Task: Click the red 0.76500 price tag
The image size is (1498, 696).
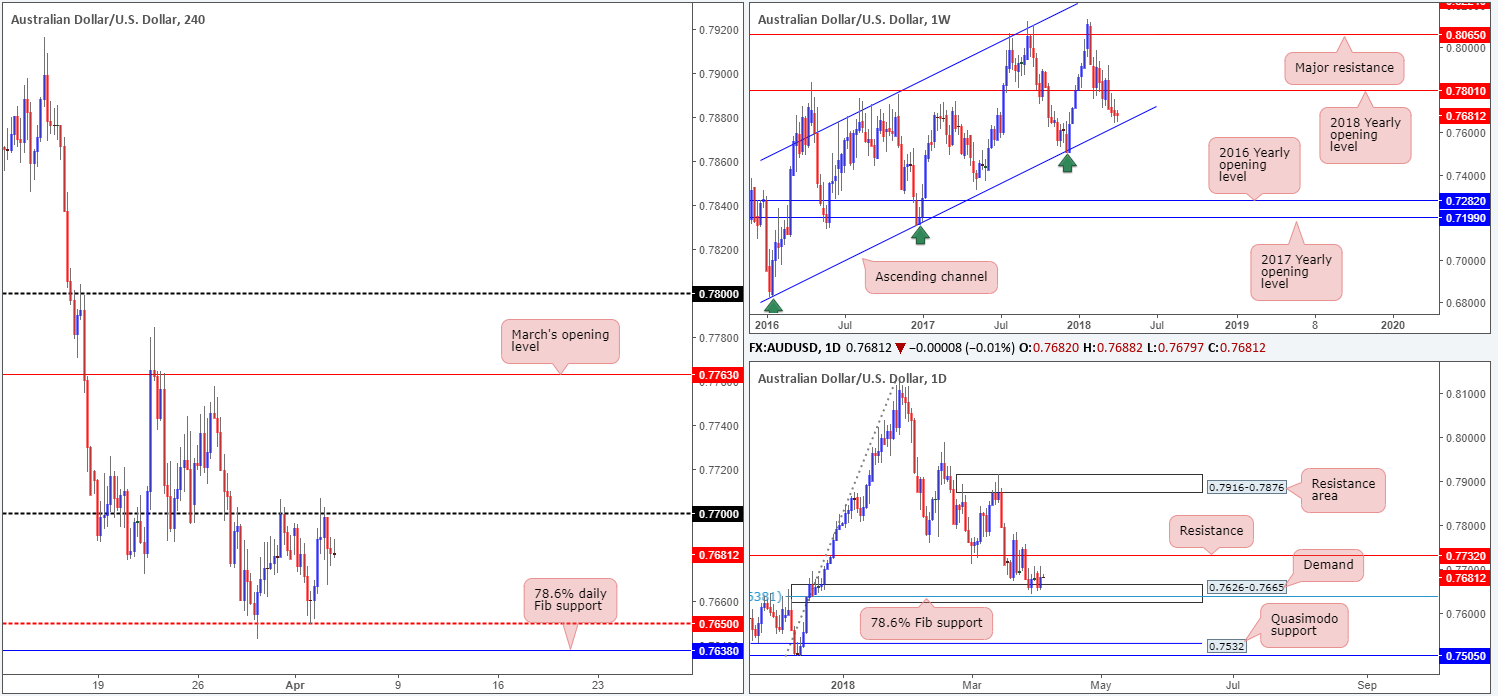Action: pos(719,624)
